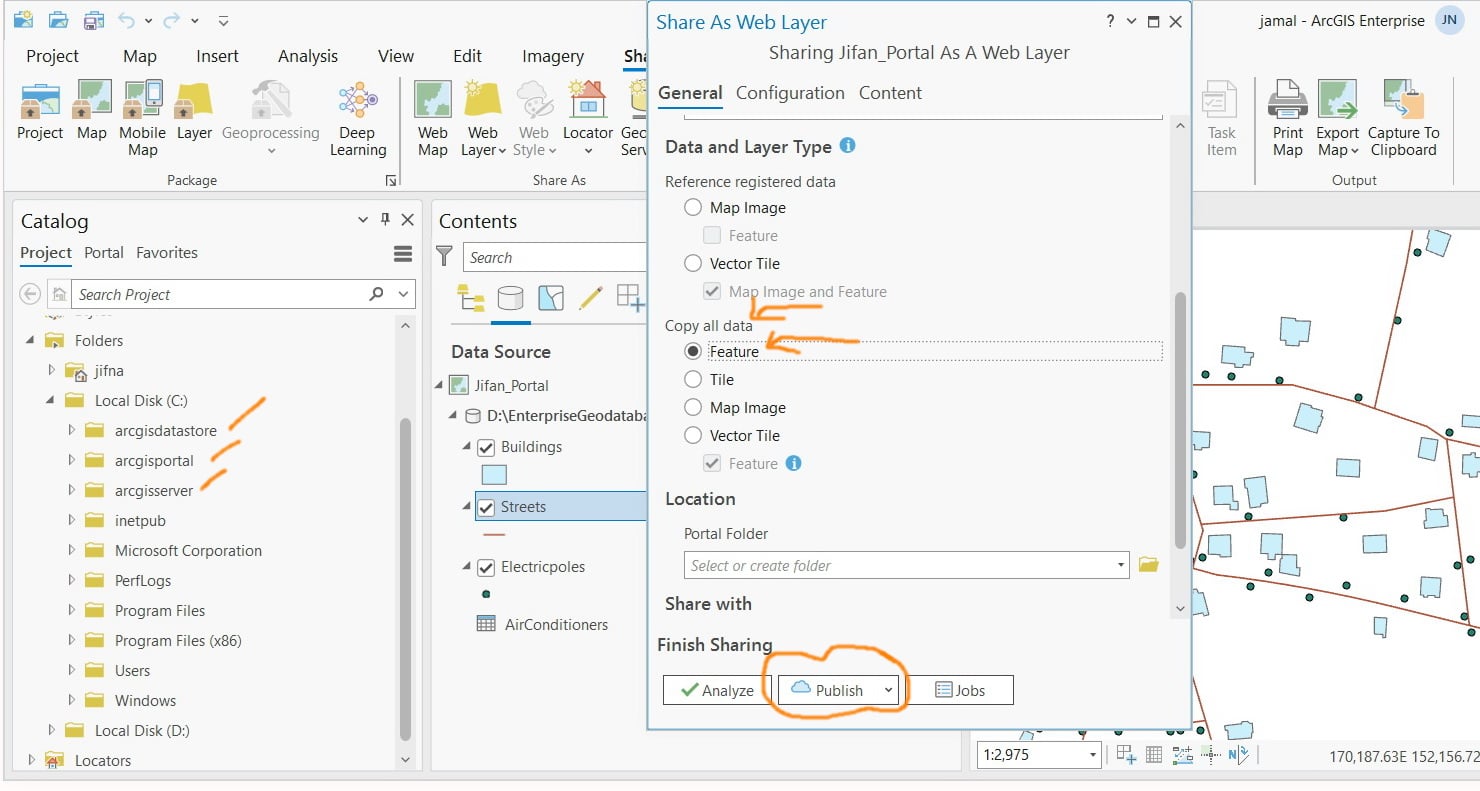The width and height of the screenshot is (1480, 791).
Task: Click the info icon beside Data and Layer Type
Action: tap(848, 146)
